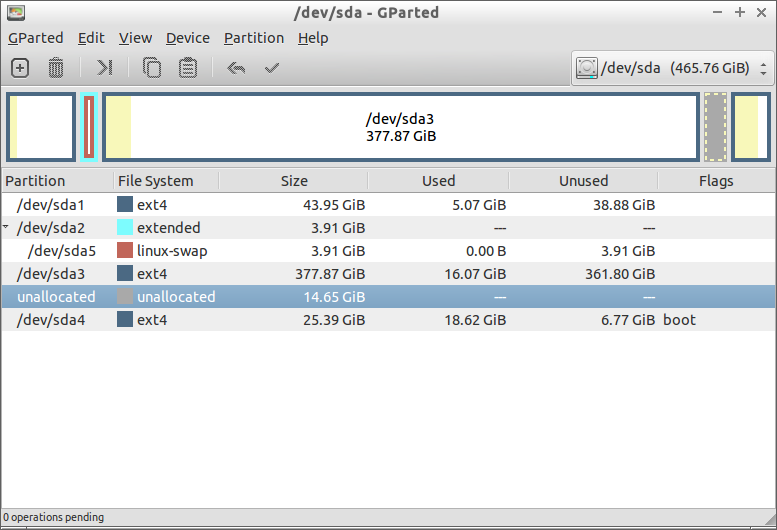Click the red linux-swap color swatch
Image resolution: width=777 pixels, height=530 pixels.
click(125, 250)
